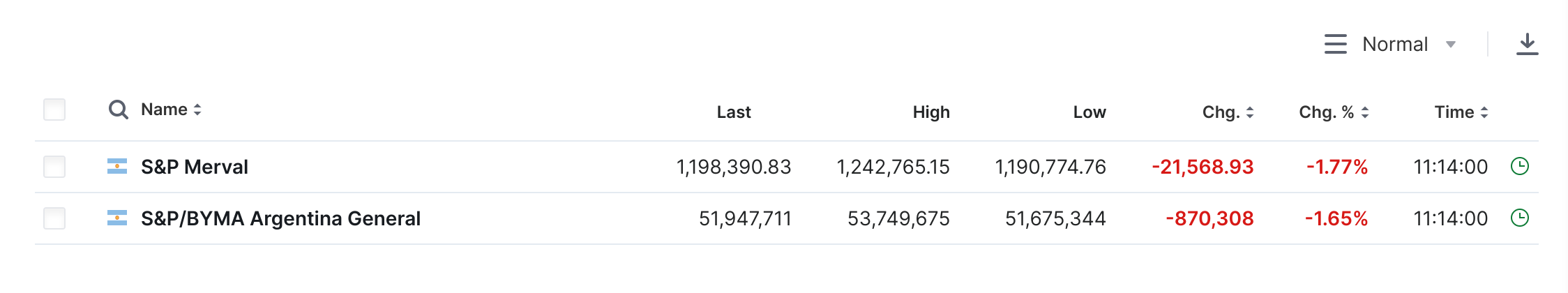Click time 11:14:00 in Argentina General row
The height and width of the screenshot is (293, 1568).
[x=1450, y=218]
